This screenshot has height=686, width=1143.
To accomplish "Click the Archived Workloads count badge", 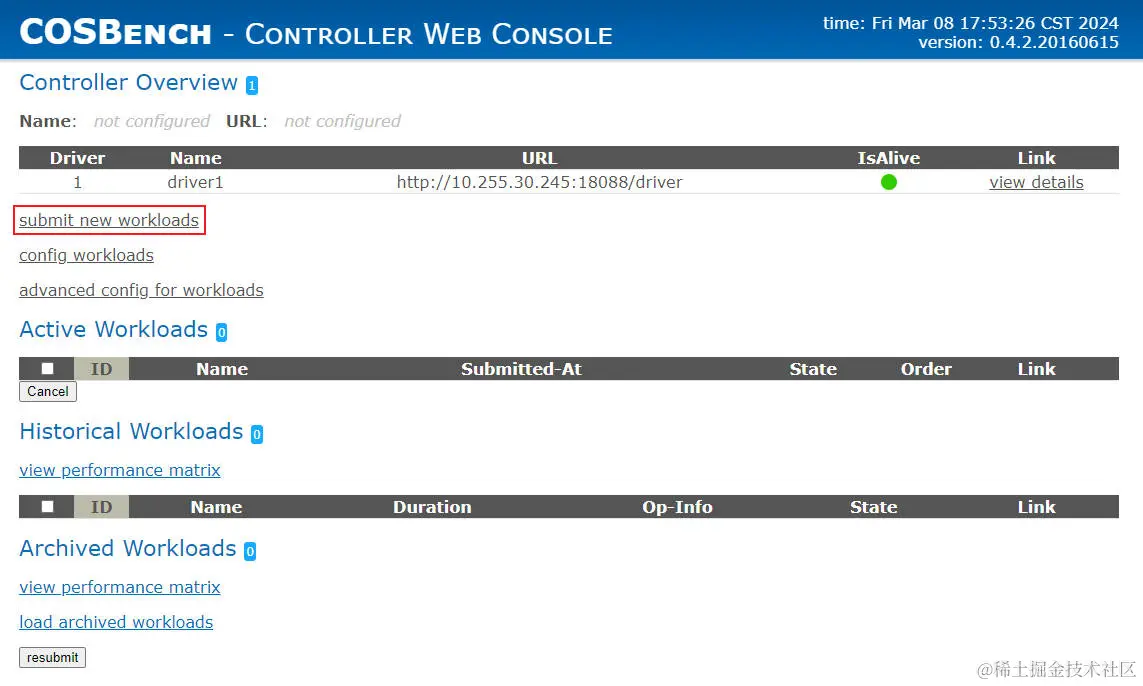I will point(250,551).
